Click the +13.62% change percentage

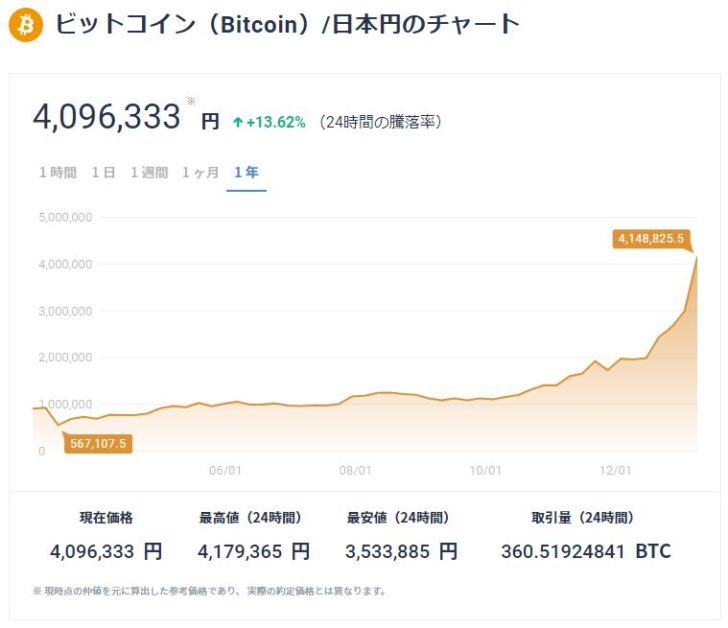[276, 122]
